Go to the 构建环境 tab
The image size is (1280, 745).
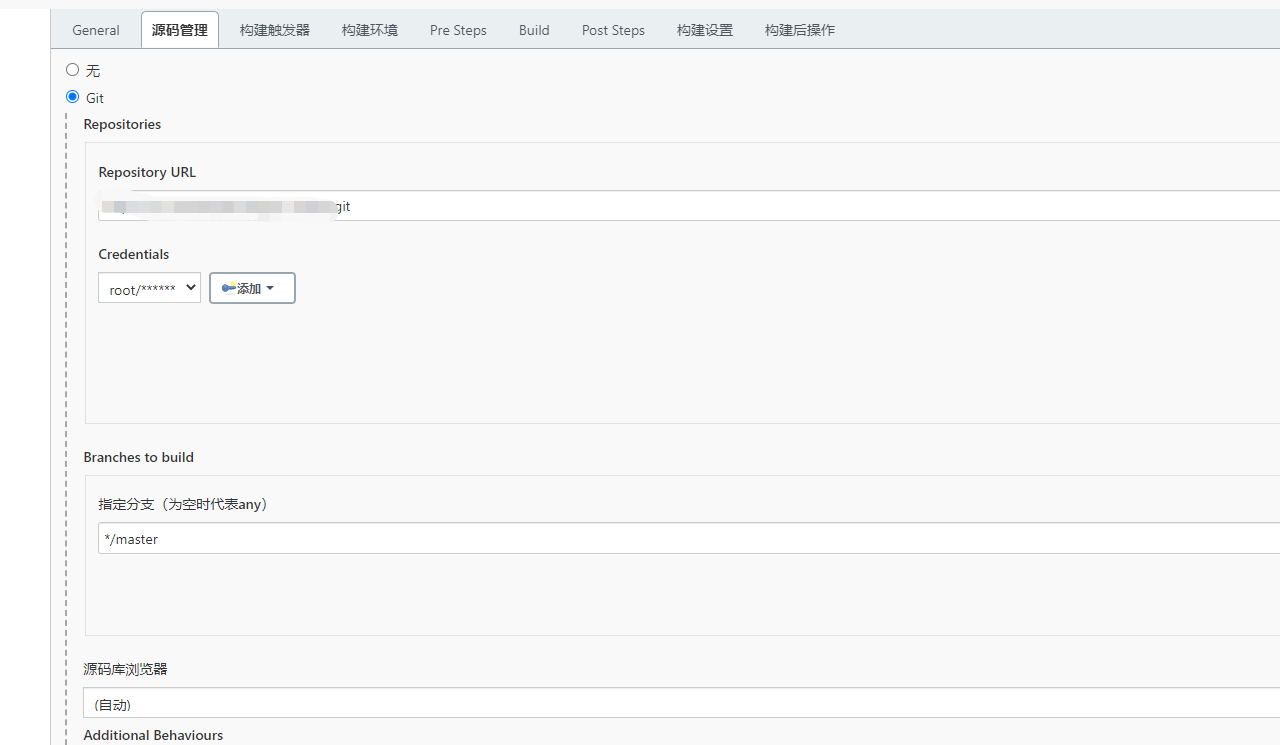[370, 30]
